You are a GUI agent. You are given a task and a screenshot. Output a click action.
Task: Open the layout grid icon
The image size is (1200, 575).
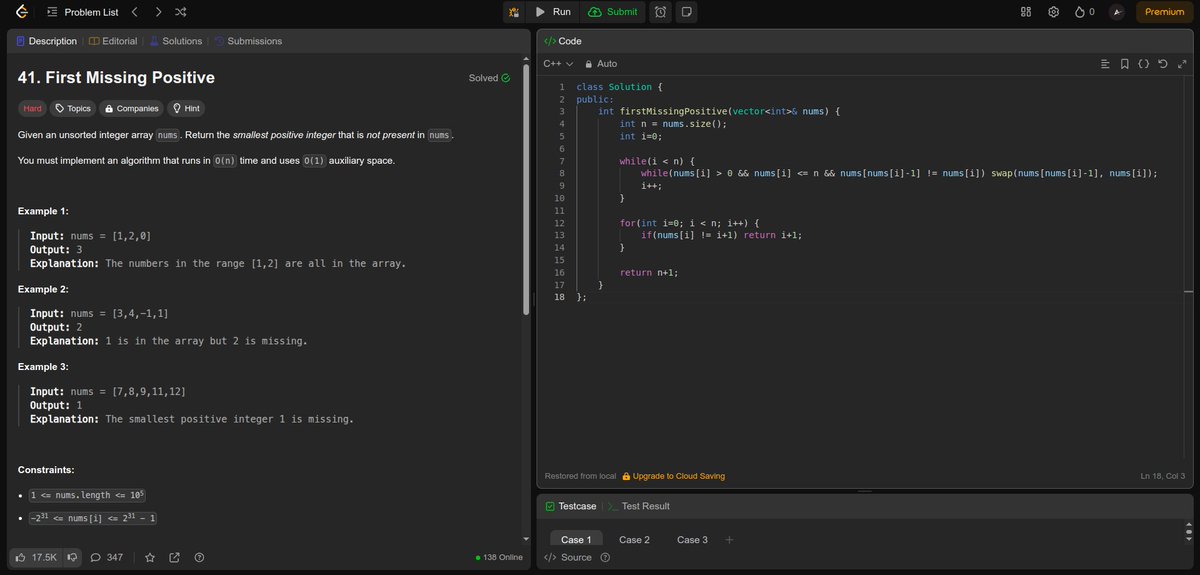pyautogui.click(x=1025, y=12)
